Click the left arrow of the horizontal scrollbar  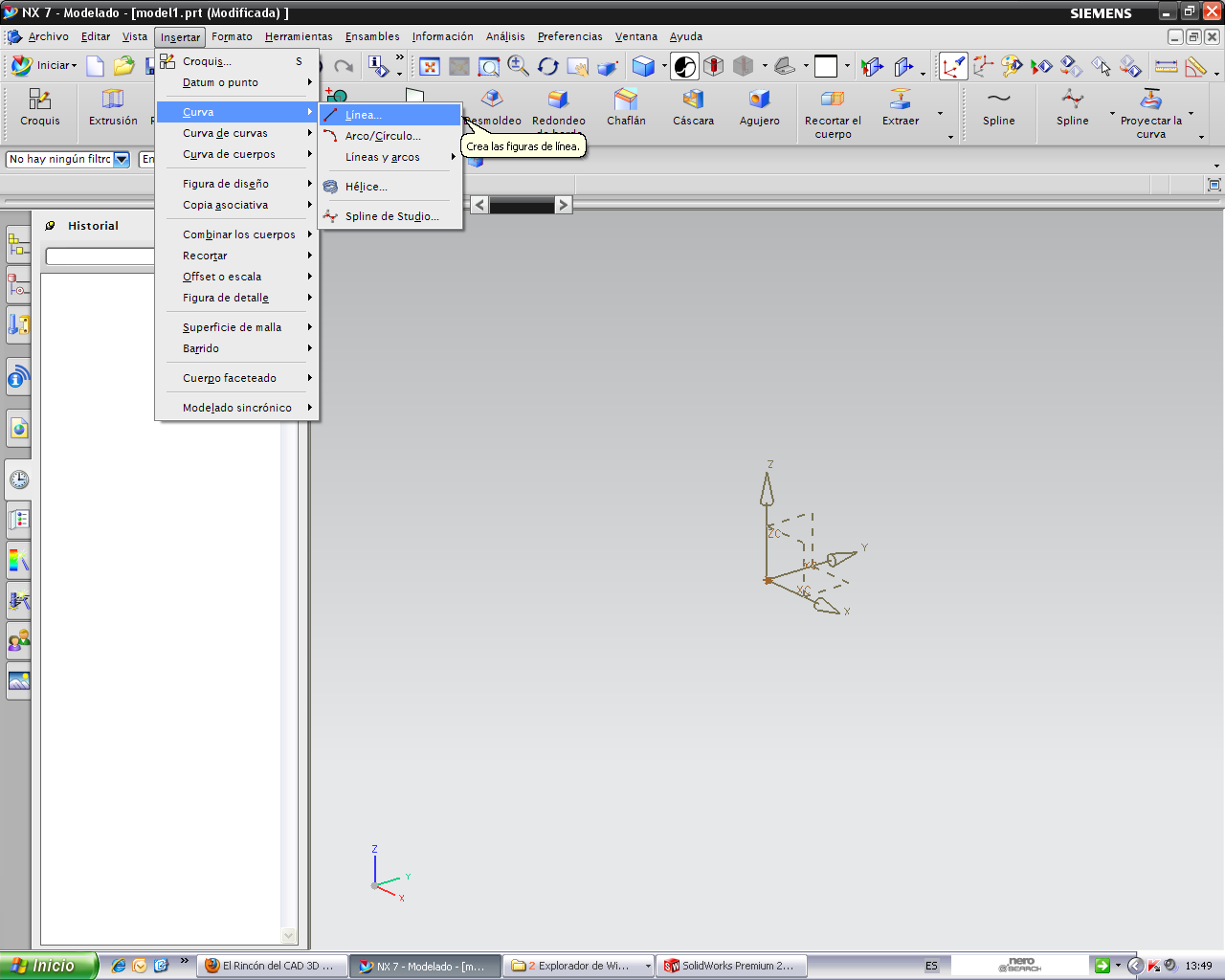(479, 205)
